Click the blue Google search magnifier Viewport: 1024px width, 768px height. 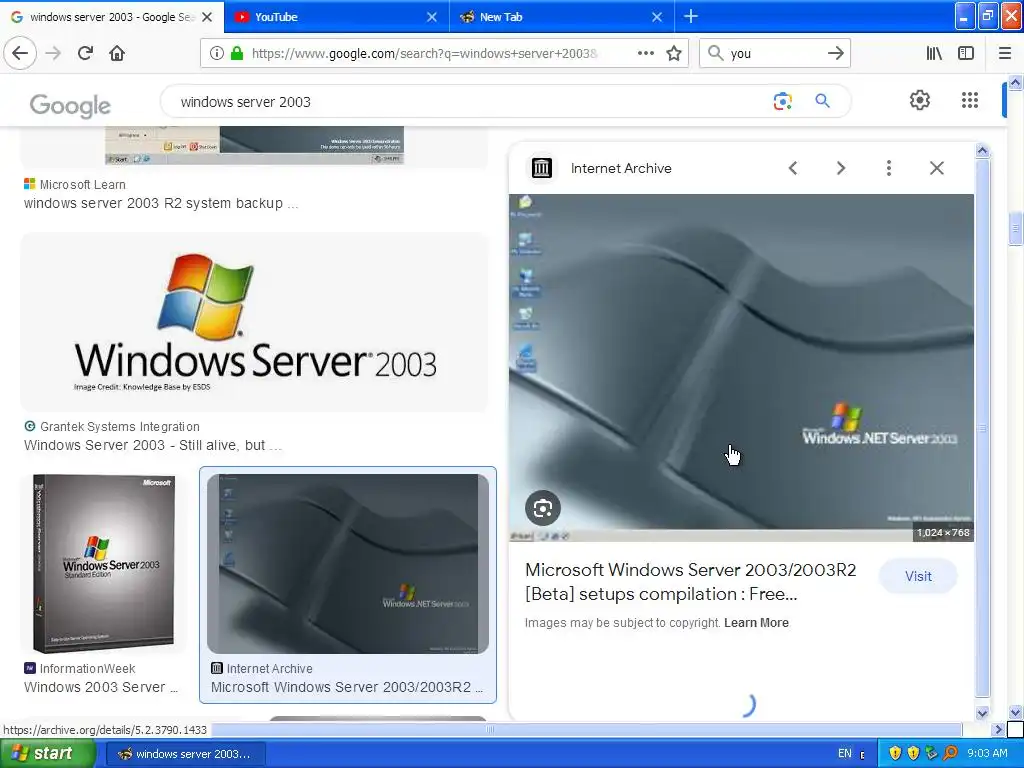tap(822, 101)
